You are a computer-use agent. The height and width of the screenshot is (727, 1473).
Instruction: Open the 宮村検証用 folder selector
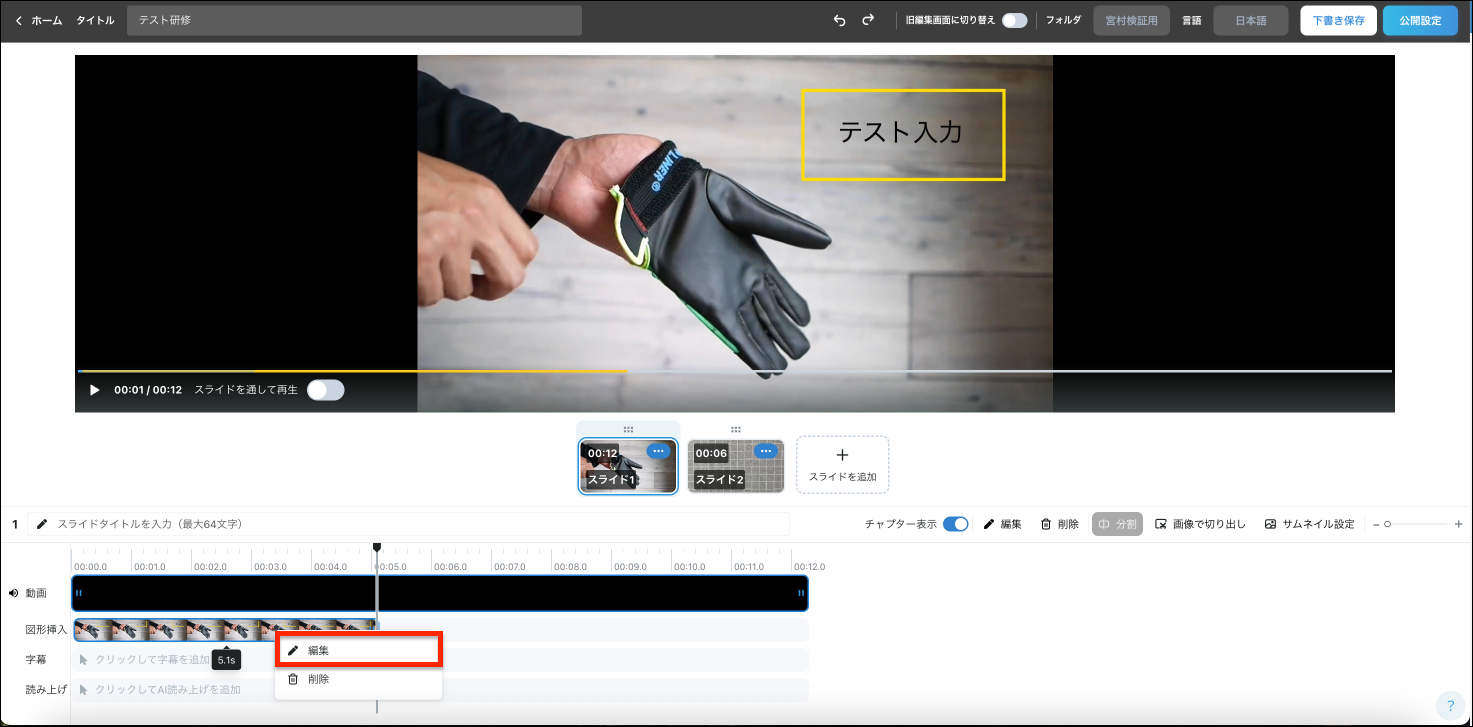[1131, 20]
